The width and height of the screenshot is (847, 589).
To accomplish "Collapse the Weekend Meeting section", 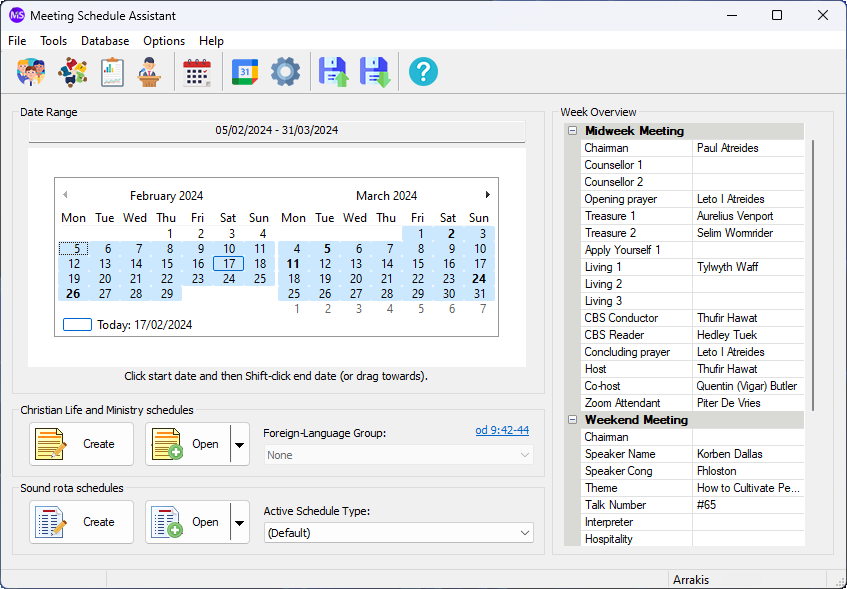I will 573,420.
